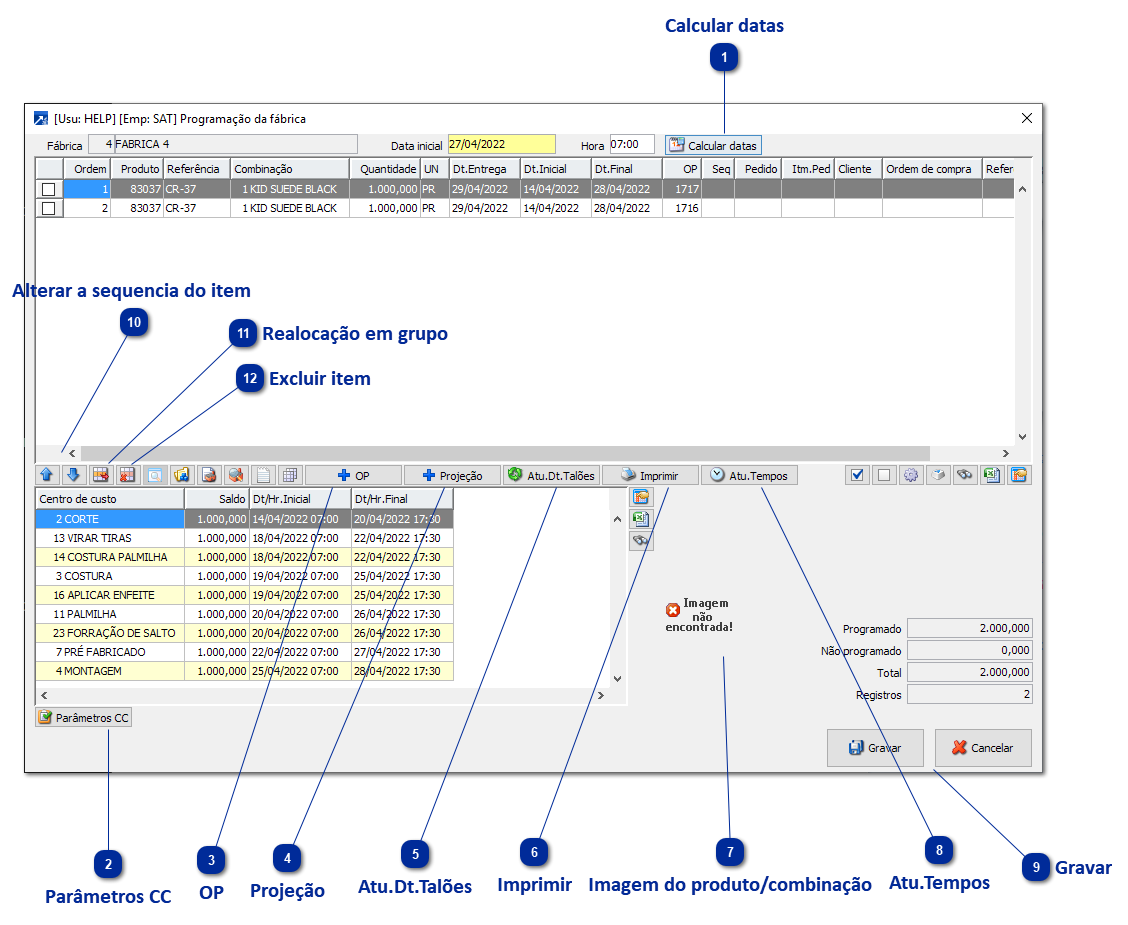Click the OP button with plus sign
1128x925 pixels.
click(x=353, y=475)
